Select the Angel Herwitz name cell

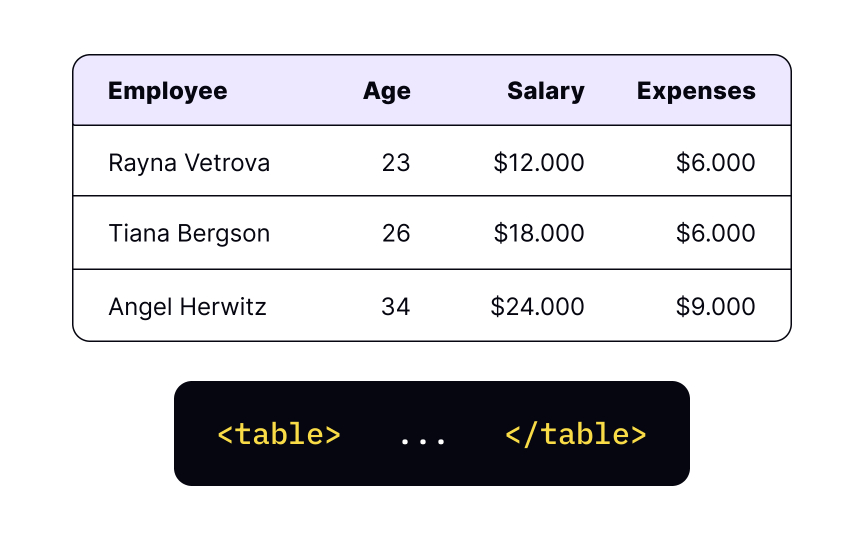(x=187, y=307)
